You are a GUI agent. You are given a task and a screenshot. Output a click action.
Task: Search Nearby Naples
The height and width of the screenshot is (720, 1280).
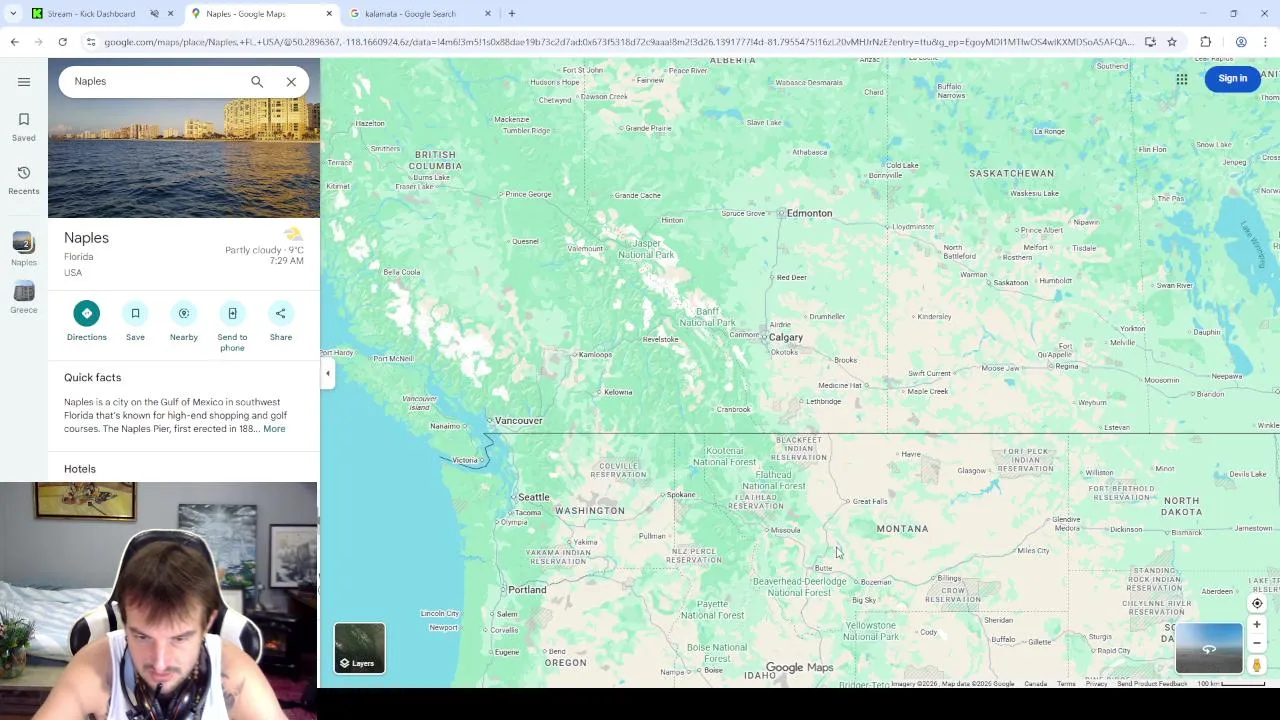pyautogui.click(x=184, y=321)
